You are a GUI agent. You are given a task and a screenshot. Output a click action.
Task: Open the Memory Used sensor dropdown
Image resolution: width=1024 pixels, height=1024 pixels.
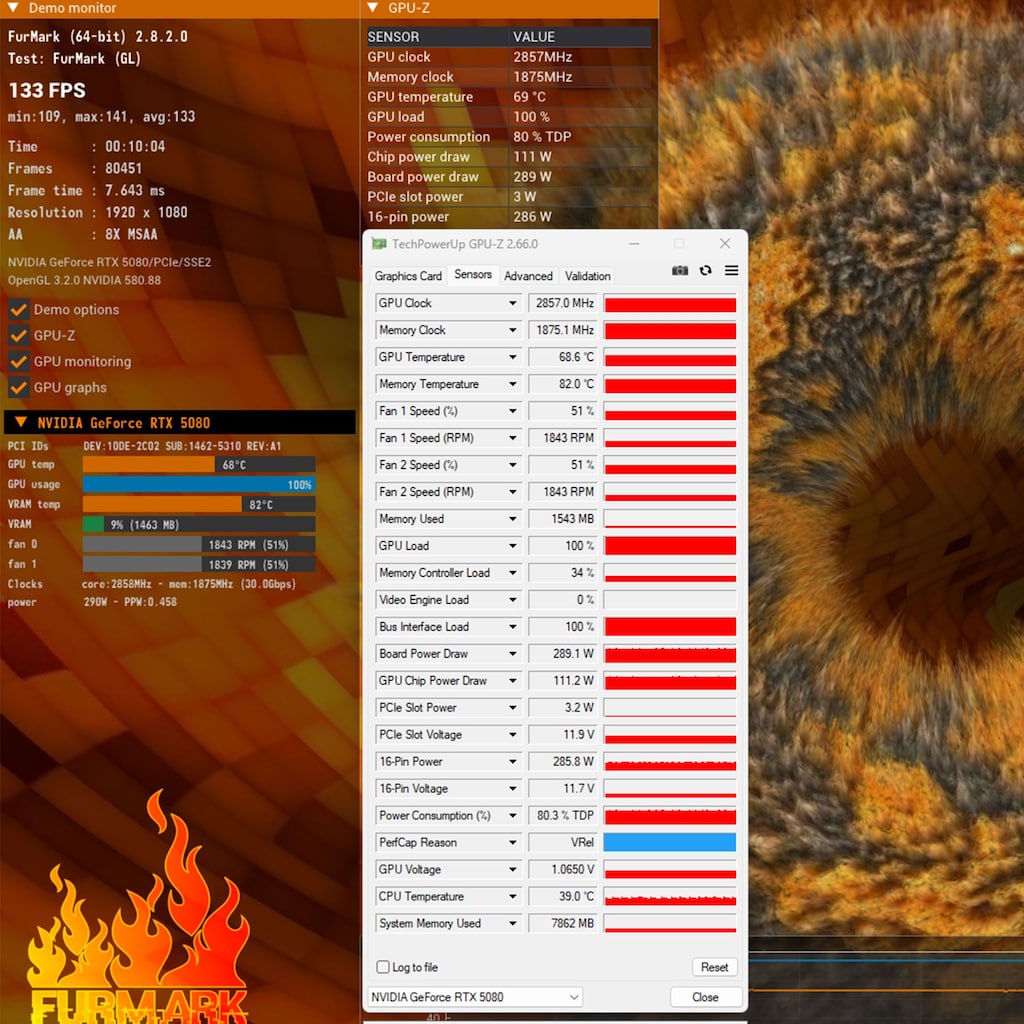(513, 519)
